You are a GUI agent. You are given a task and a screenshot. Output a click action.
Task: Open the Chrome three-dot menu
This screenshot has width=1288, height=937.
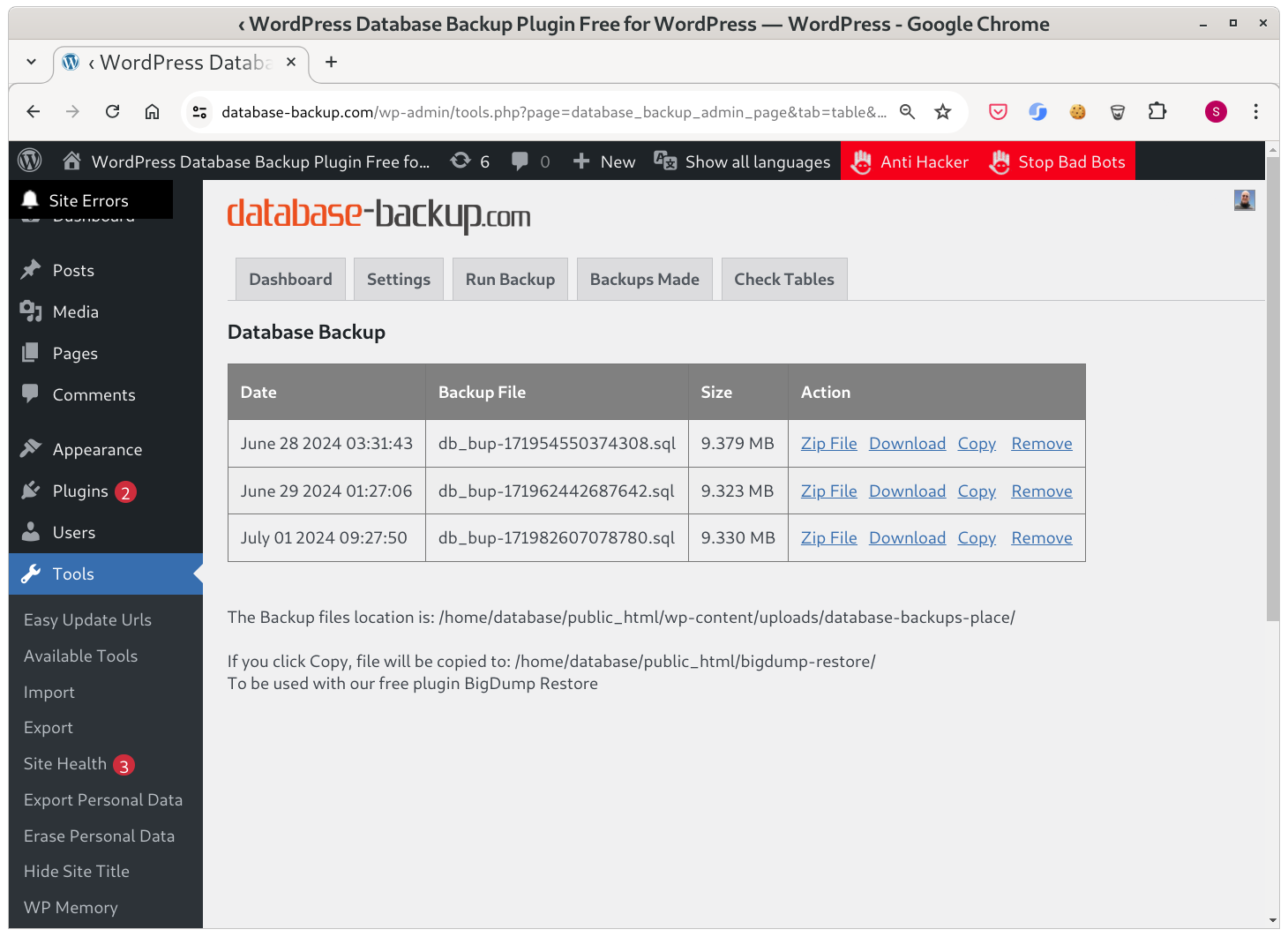(1255, 112)
